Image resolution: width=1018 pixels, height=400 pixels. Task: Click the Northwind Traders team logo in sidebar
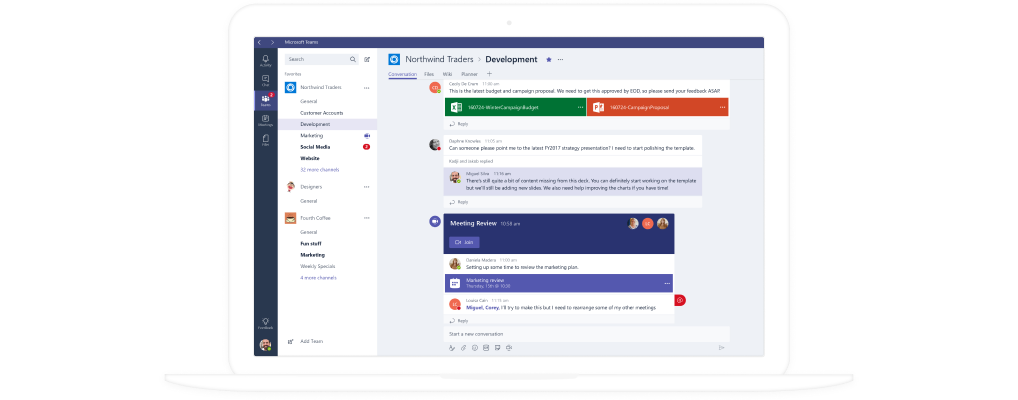coord(290,88)
